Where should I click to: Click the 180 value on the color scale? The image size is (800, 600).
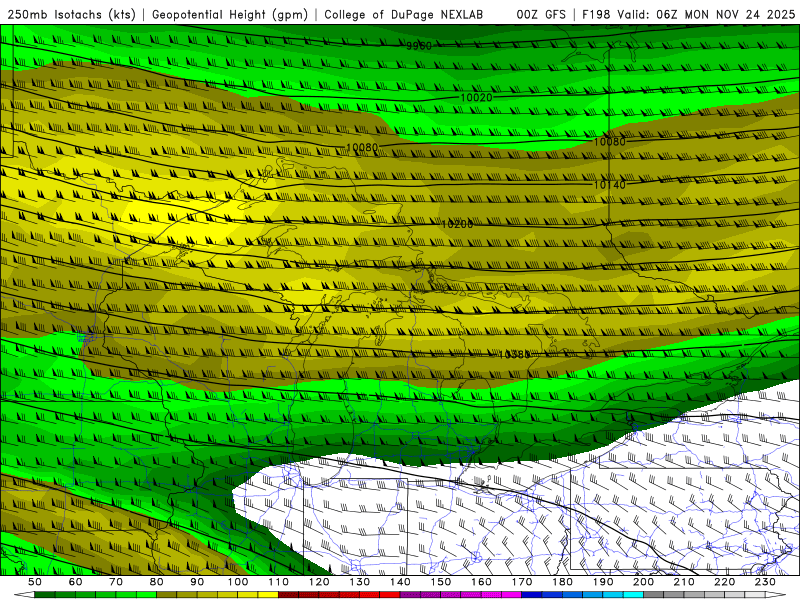[562, 582]
